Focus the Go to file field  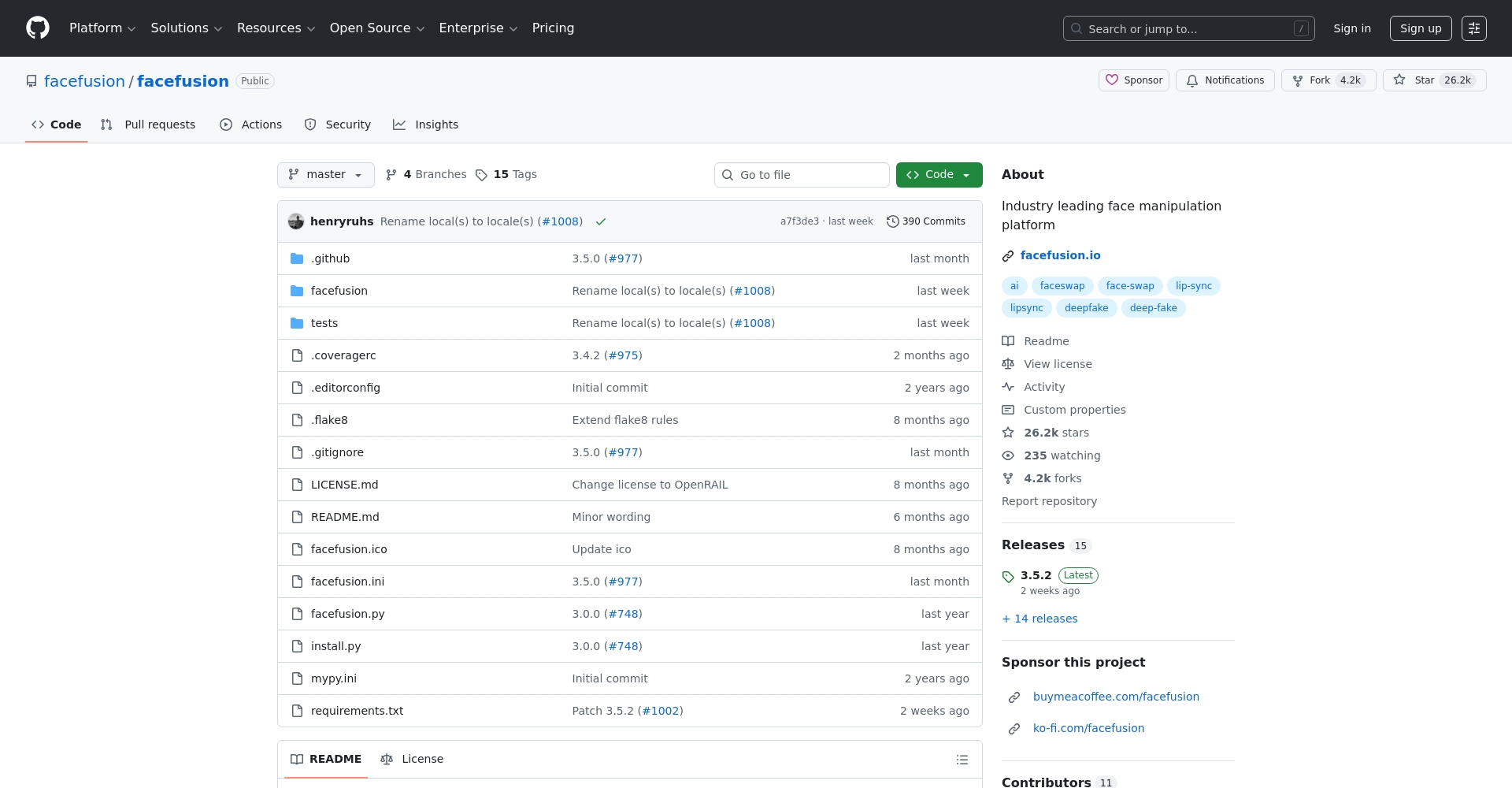click(802, 175)
